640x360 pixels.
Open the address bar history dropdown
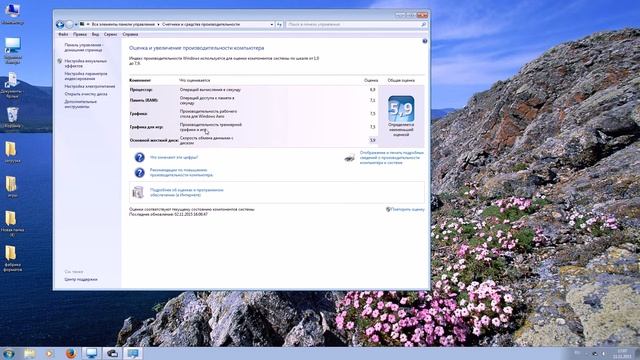coord(271,24)
